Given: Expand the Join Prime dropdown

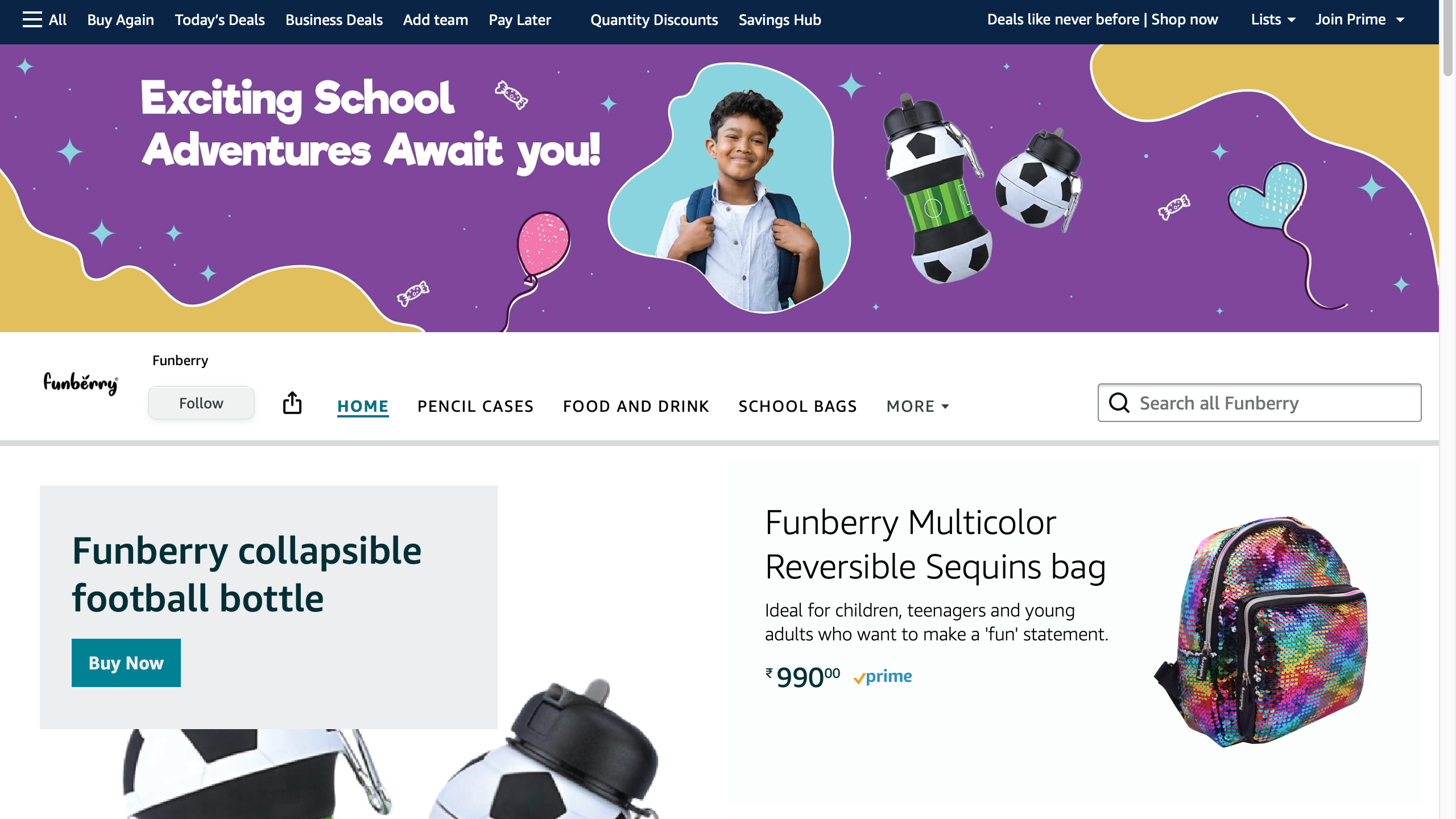Looking at the screenshot, I should click(x=1359, y=20).
